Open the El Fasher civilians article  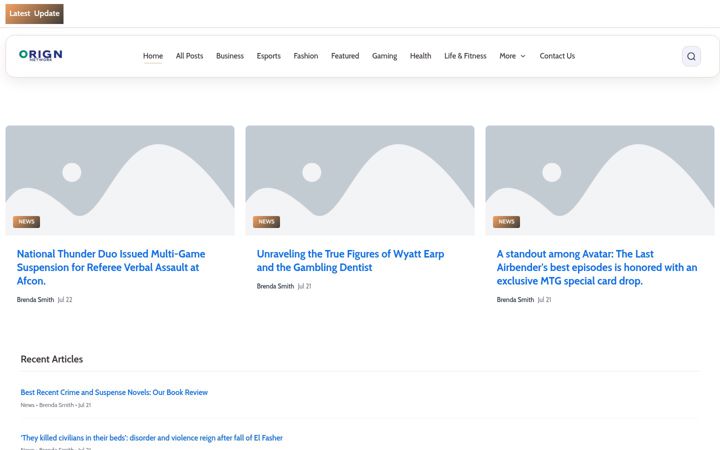[x=152, y=438]
